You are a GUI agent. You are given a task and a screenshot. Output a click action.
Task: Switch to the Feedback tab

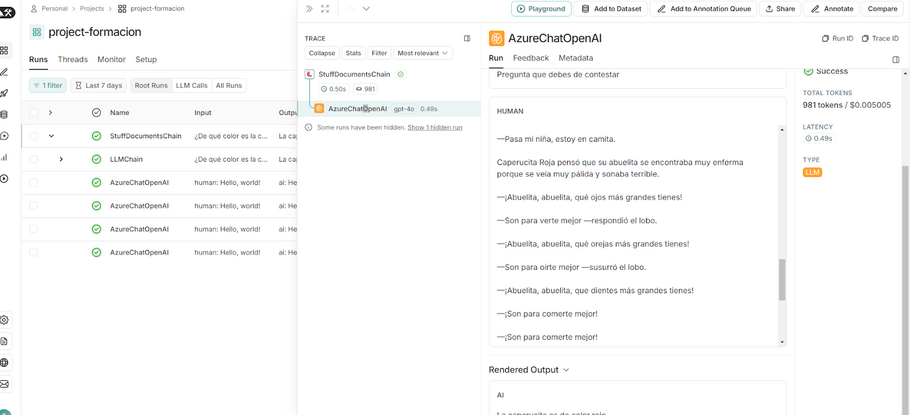tap(530, 58)
